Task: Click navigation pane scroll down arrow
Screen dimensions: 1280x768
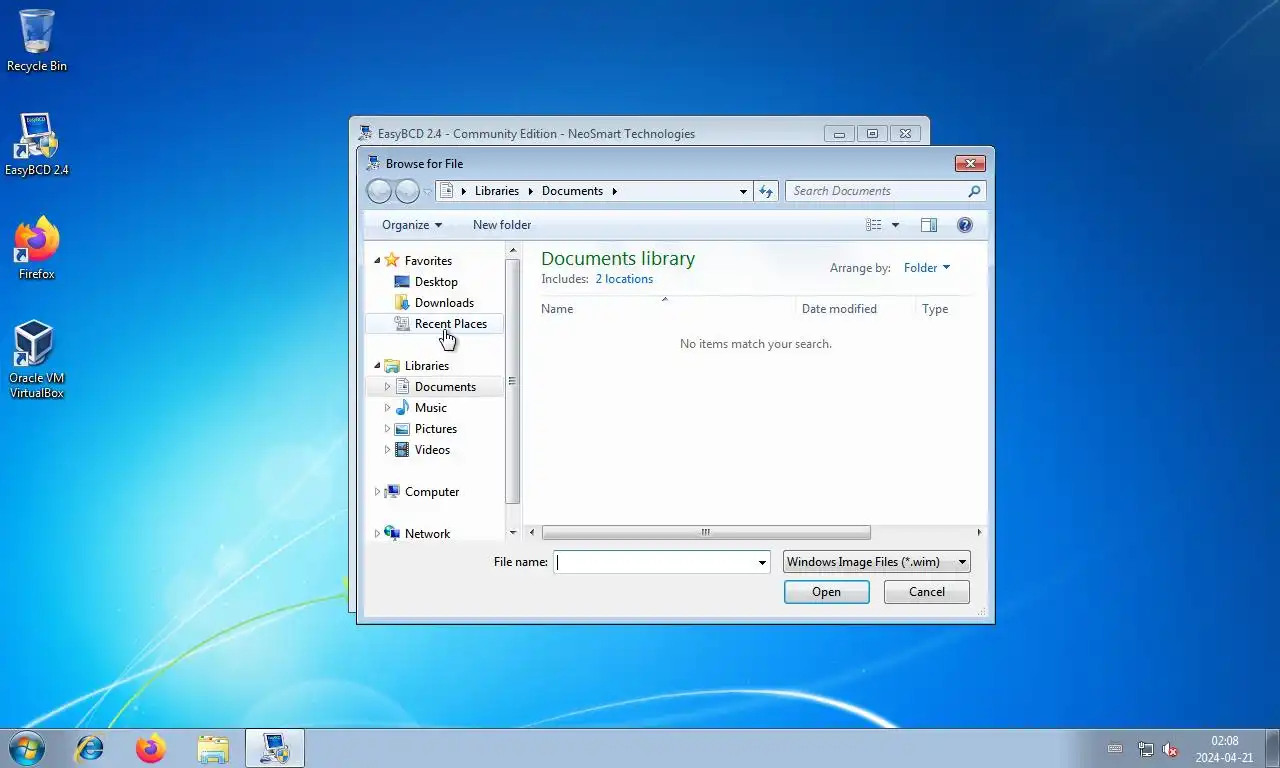Action: (x=513, y=533)
